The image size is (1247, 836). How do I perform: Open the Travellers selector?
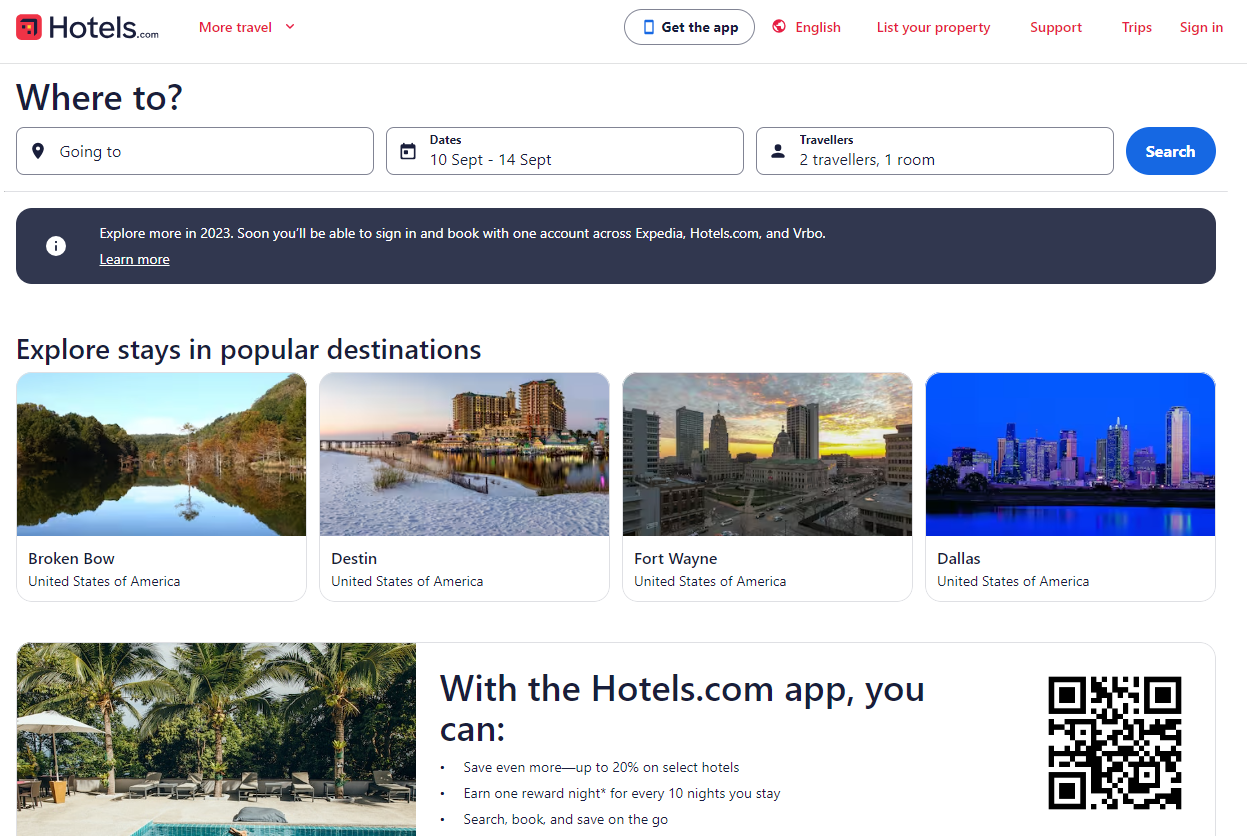tap(935, 151)
